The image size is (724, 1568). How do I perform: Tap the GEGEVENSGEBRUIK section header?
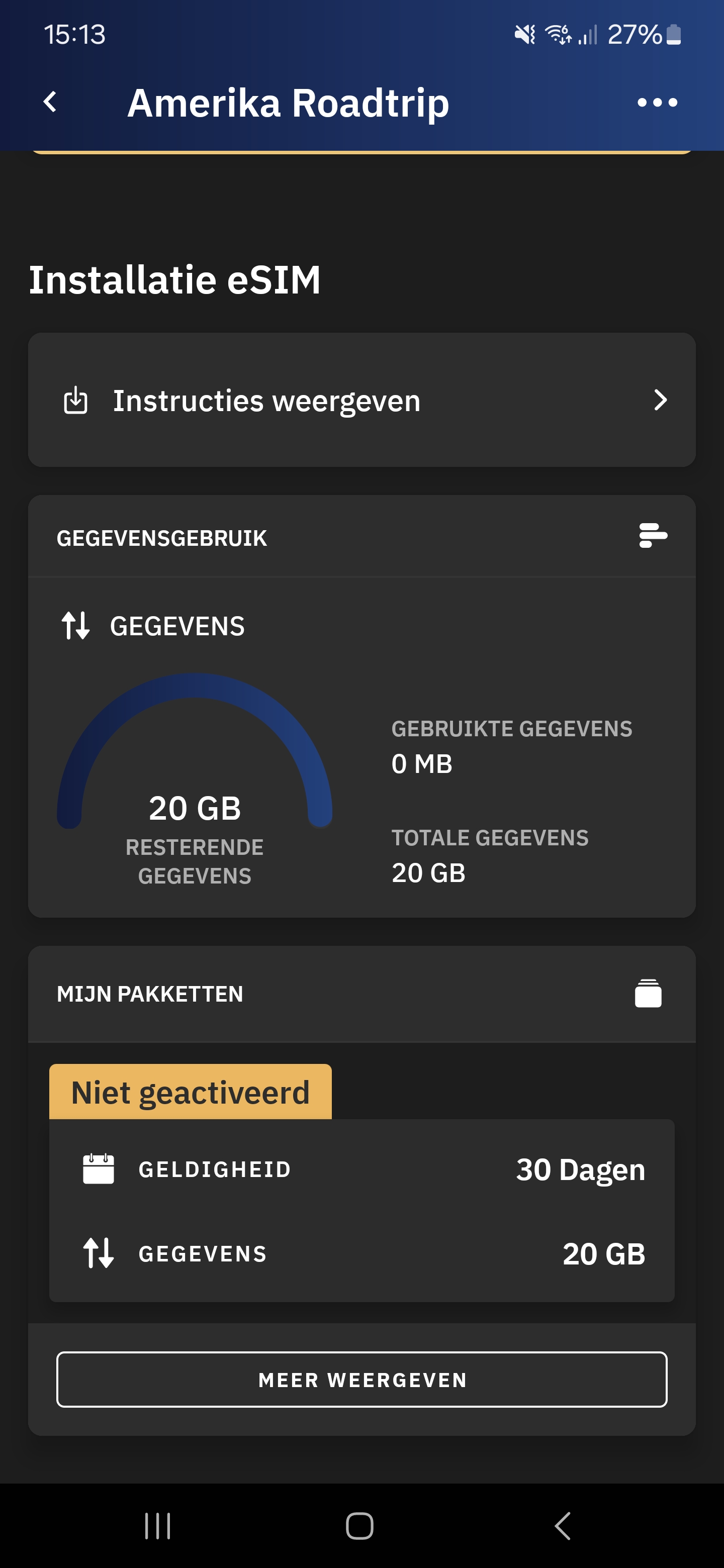pos(162,538)
